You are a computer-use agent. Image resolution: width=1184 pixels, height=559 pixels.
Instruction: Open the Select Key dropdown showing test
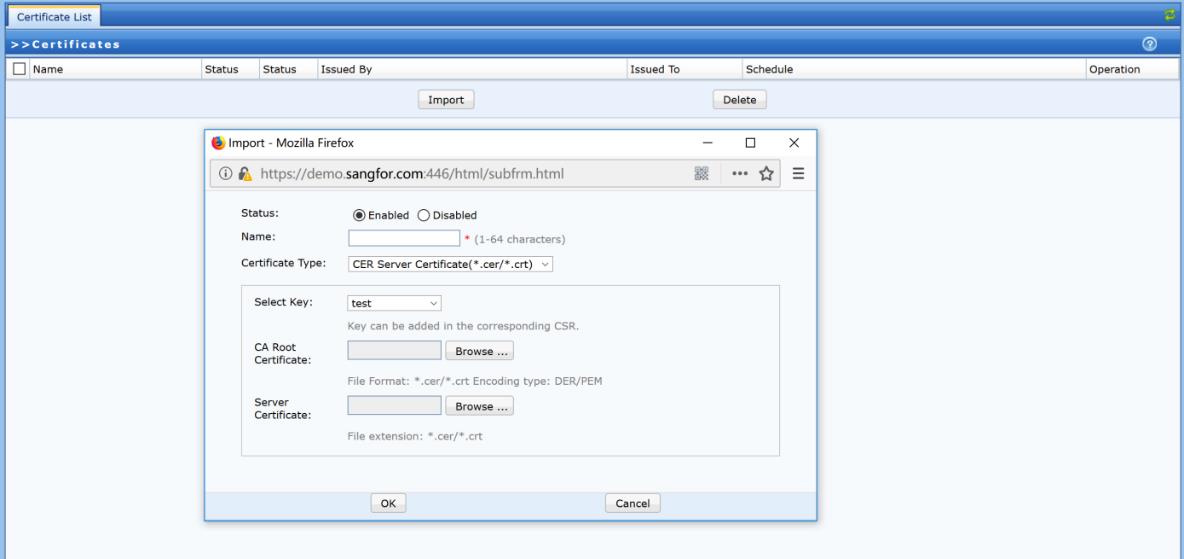pos(394,303)
